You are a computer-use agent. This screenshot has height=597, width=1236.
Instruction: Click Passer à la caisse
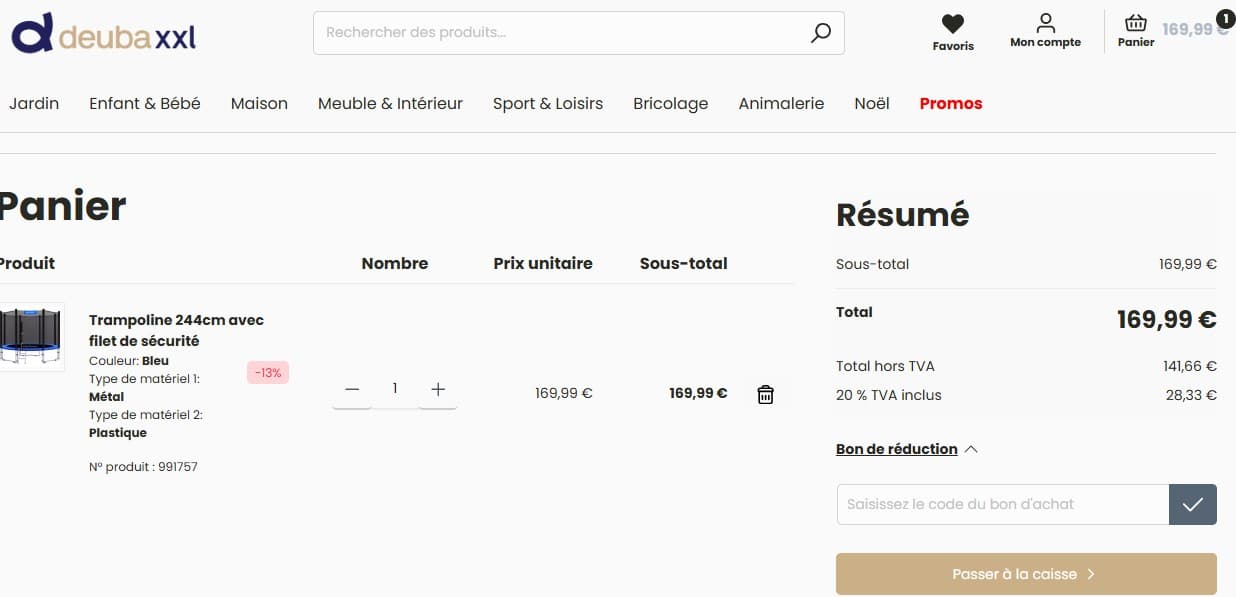(1026, 573)
